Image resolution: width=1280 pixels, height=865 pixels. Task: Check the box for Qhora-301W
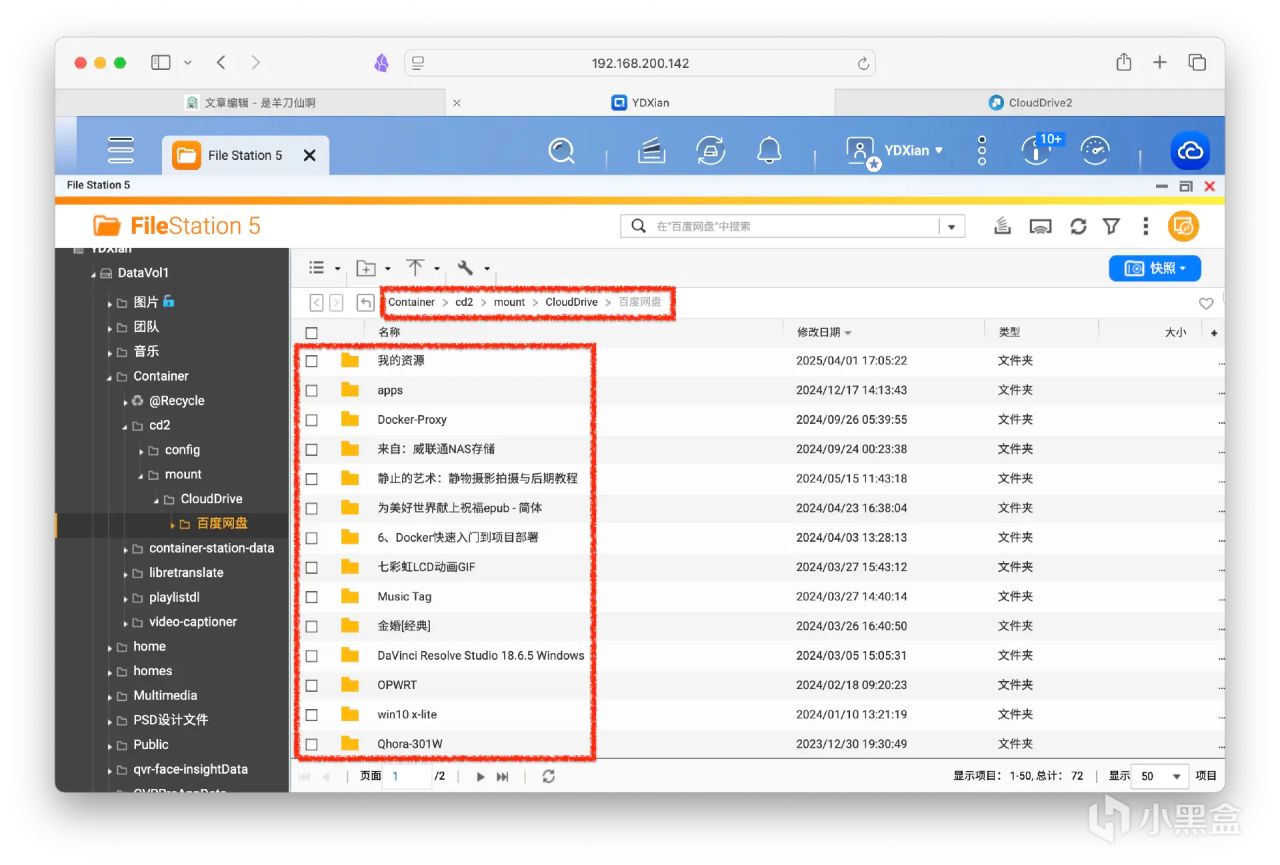(x=312, y=745)
